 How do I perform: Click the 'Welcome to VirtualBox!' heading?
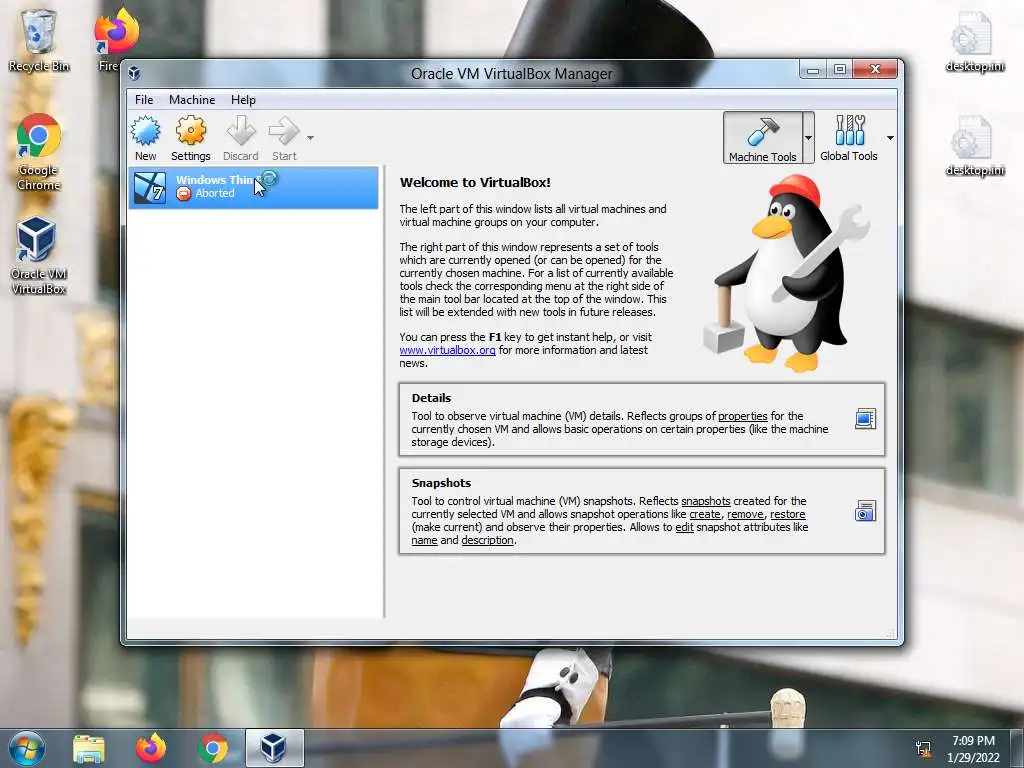pos(475,183)
